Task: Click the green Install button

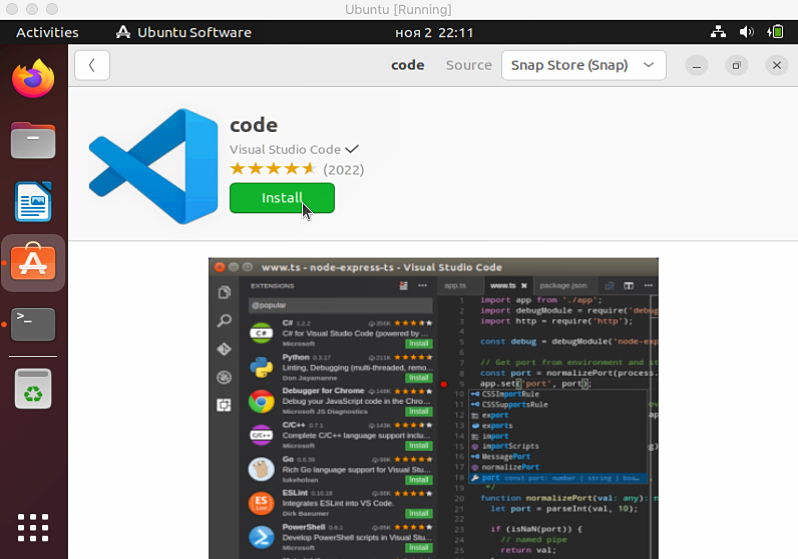Action: tap(282, 198)
